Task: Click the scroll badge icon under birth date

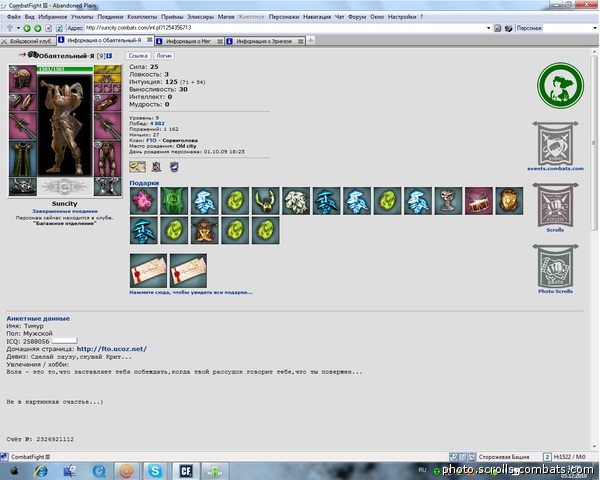Action: point(137,167)
